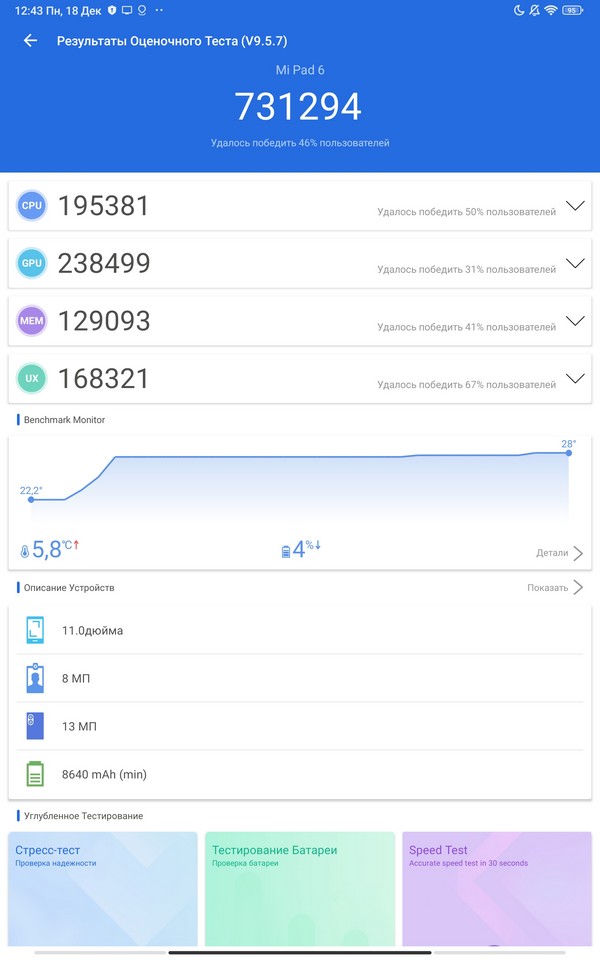
Task: Click the purple MEM badge icon
Action: click(32, 321)
